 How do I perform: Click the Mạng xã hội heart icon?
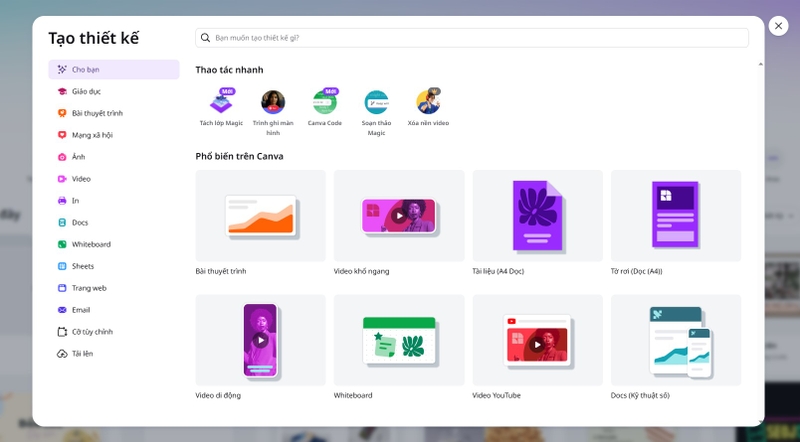[62, 135]
